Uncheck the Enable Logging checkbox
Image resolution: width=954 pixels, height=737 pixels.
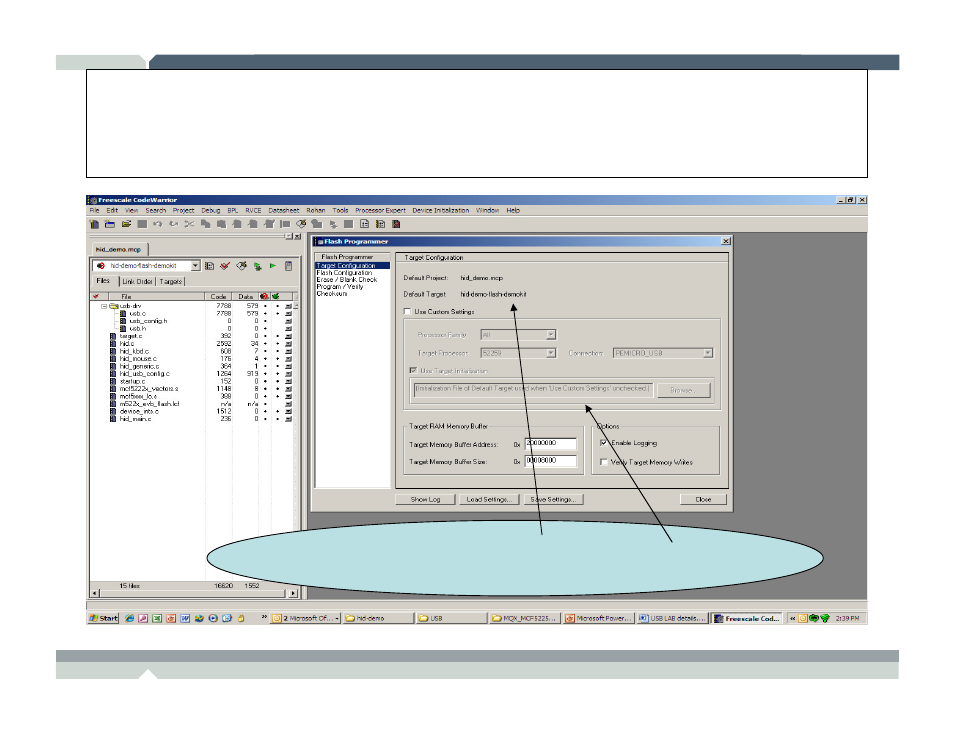pyautogui.click(x=604, y=443)
